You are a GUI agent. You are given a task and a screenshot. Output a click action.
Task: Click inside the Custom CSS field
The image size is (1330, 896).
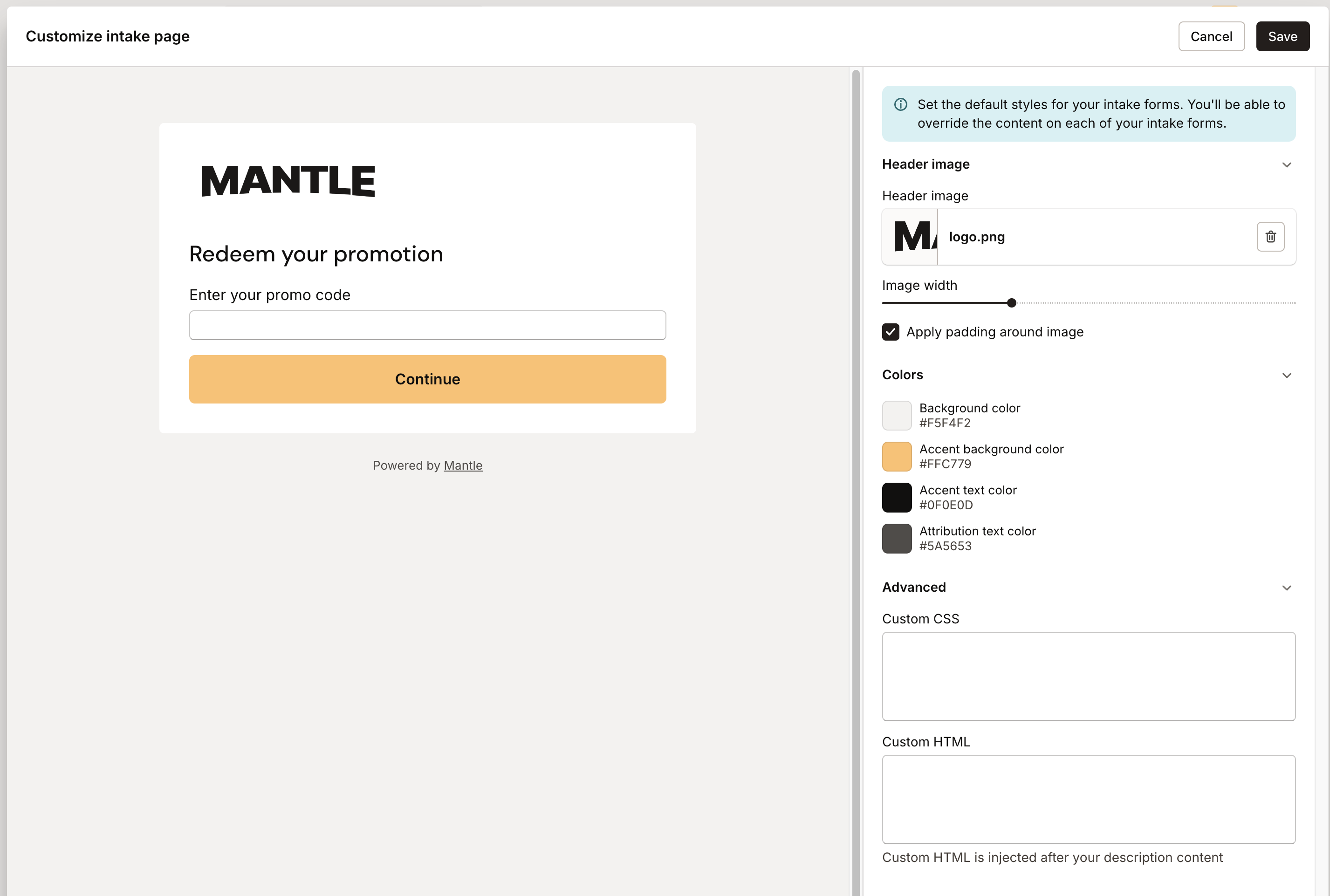click(x=1088, y=677)
